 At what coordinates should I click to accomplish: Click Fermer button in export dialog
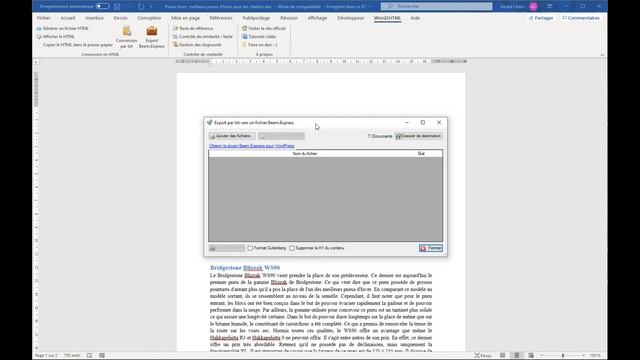pyautogui.click(x=431, y=248)
